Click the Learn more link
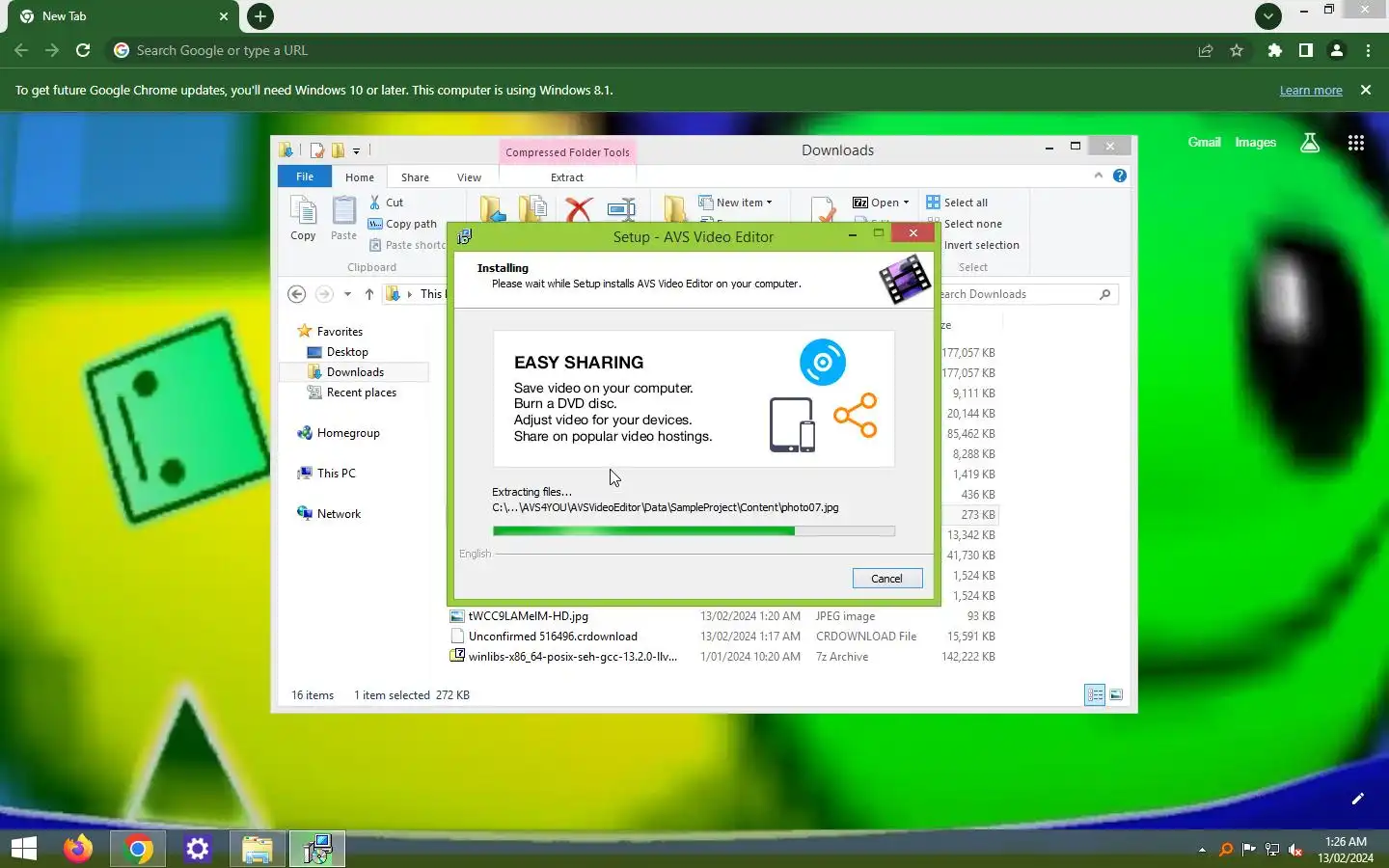Screen dimensions: 1389x868 [1311, 90]
